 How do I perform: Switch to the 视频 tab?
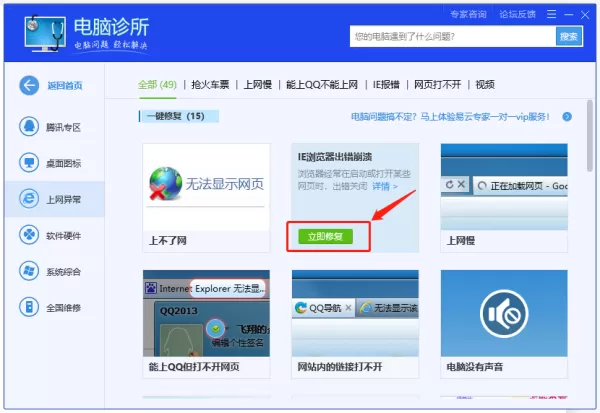coord(485,85)
